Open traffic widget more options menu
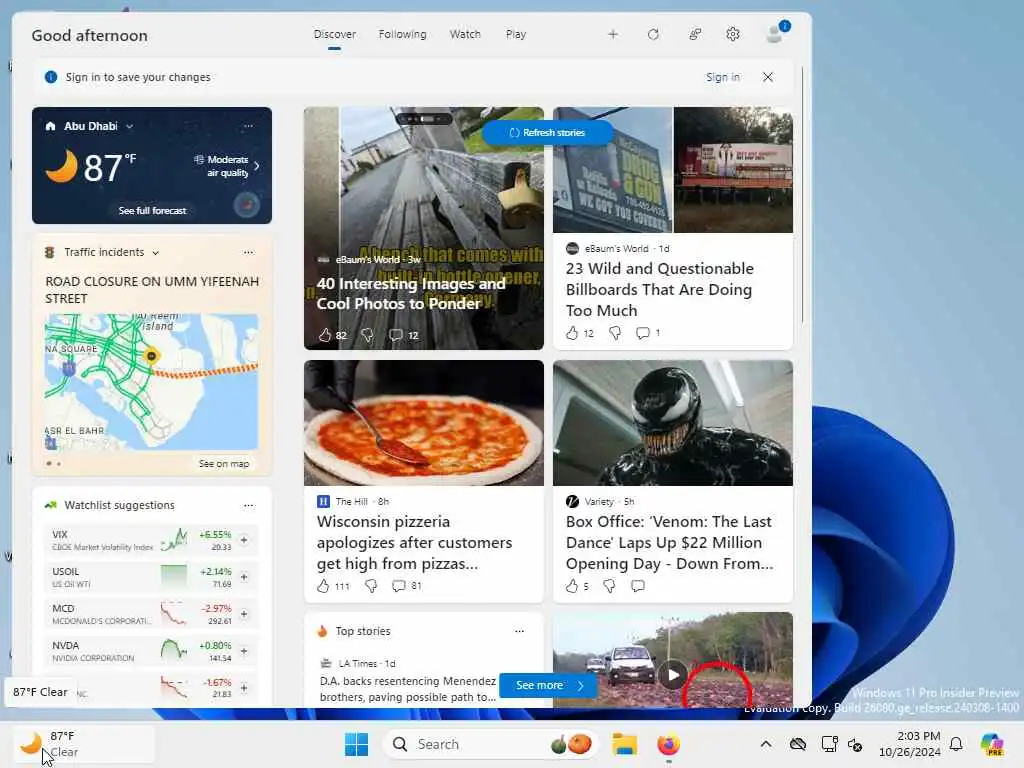This screenshot has width=1024, height=768. [248, 252]
